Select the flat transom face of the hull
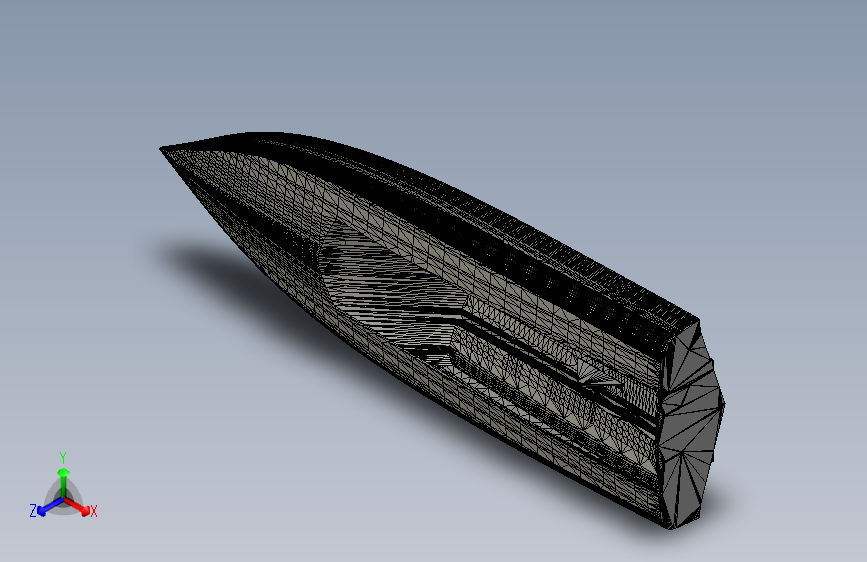 pos(692,425)
